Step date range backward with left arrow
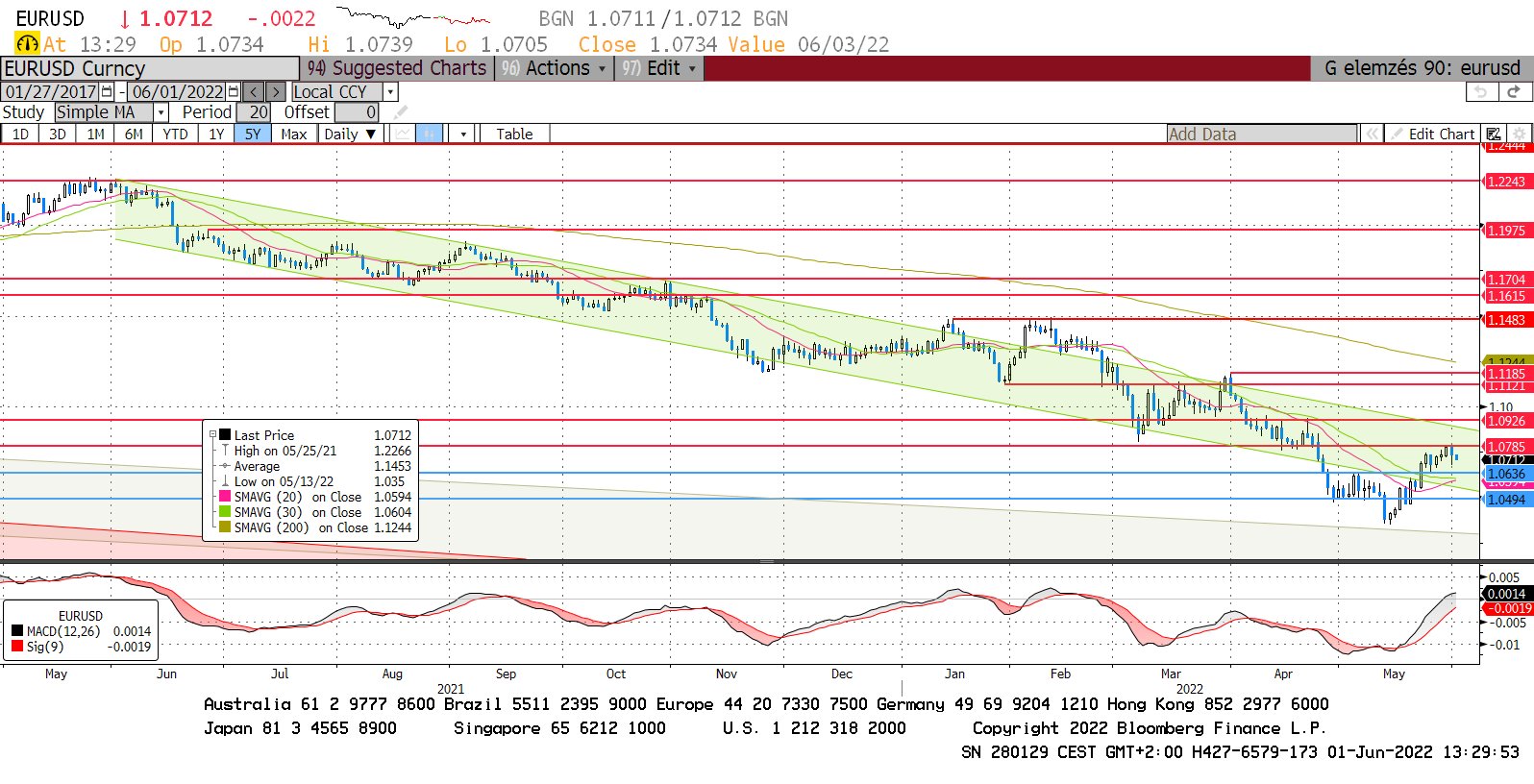 [x=253, y=92]
